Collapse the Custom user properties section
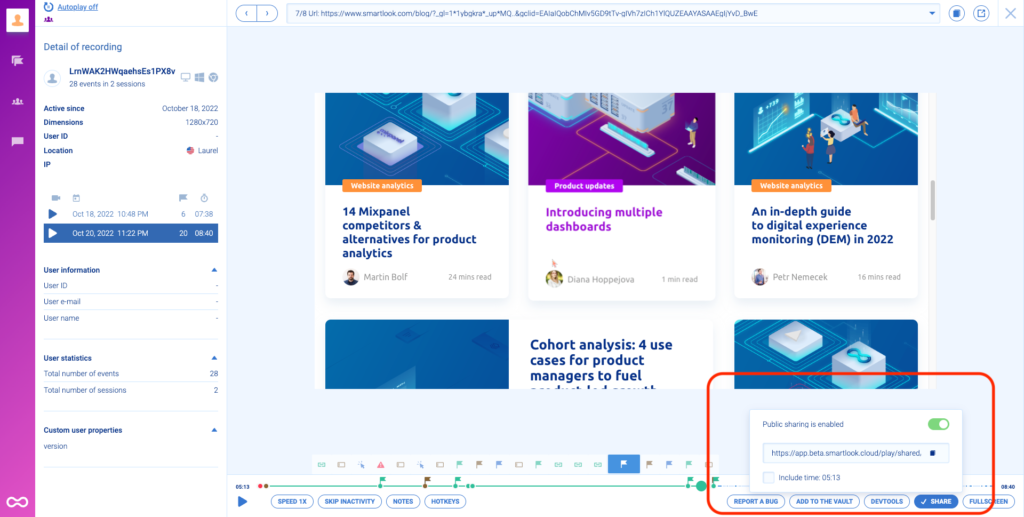The width and height of the screenshot is (1024, 517). 214,430
